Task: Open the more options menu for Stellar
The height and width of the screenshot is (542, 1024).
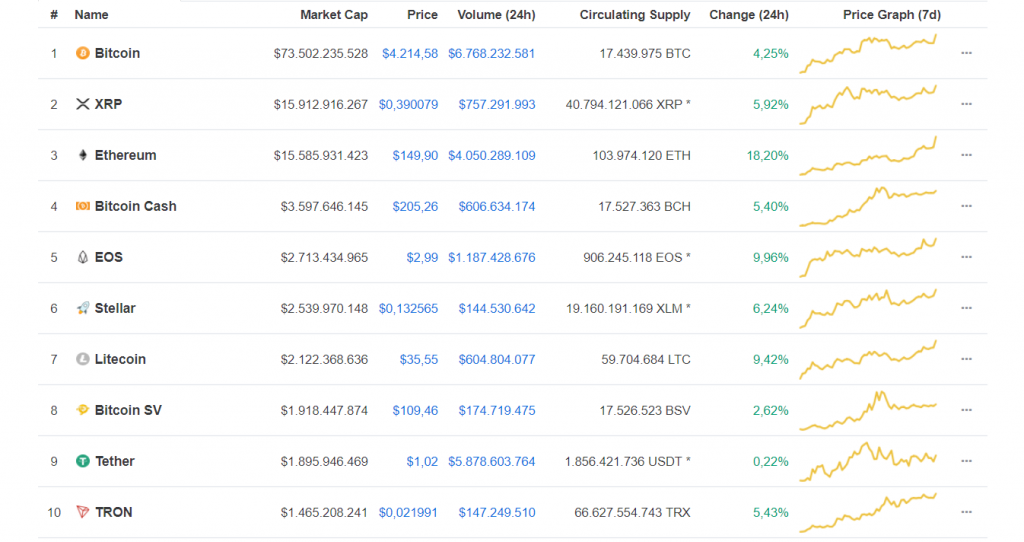Action: click(967, 308)
